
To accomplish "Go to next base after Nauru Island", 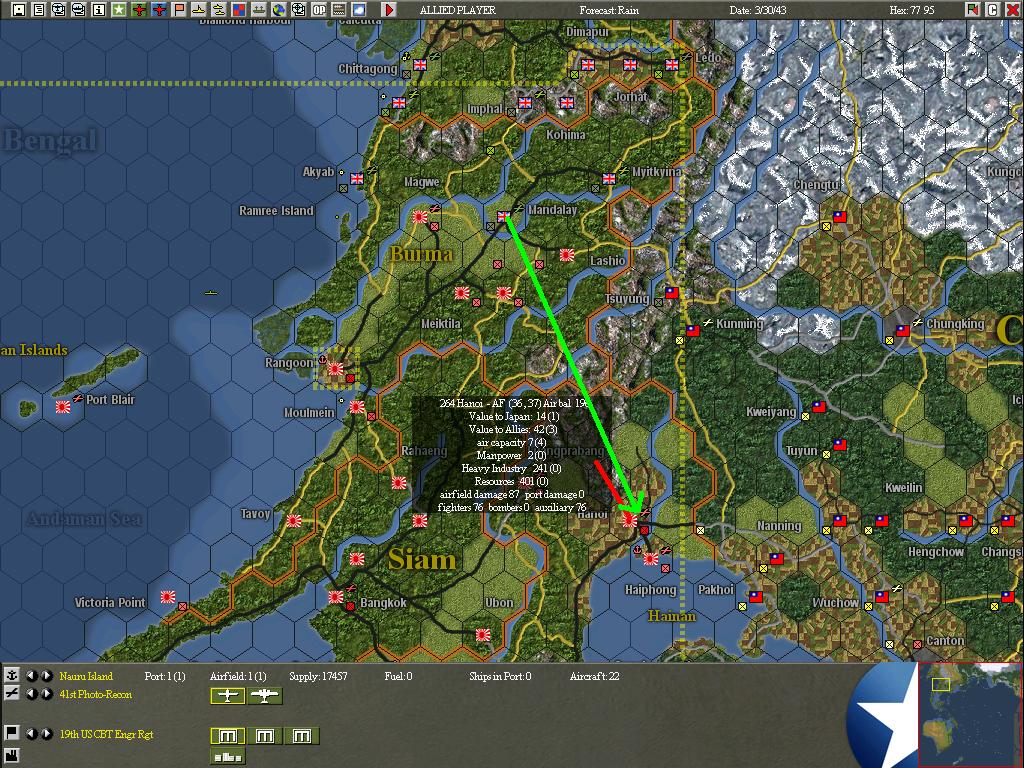I will coord(47,676).
